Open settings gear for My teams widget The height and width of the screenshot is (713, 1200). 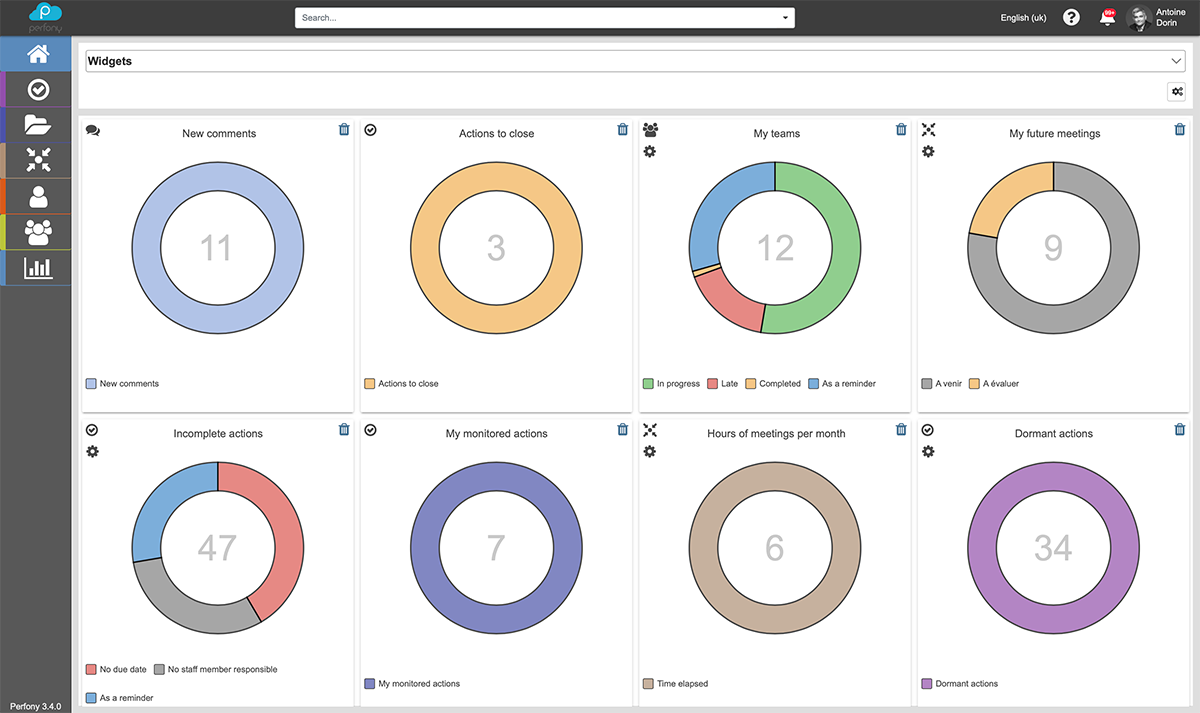[650, 151]
